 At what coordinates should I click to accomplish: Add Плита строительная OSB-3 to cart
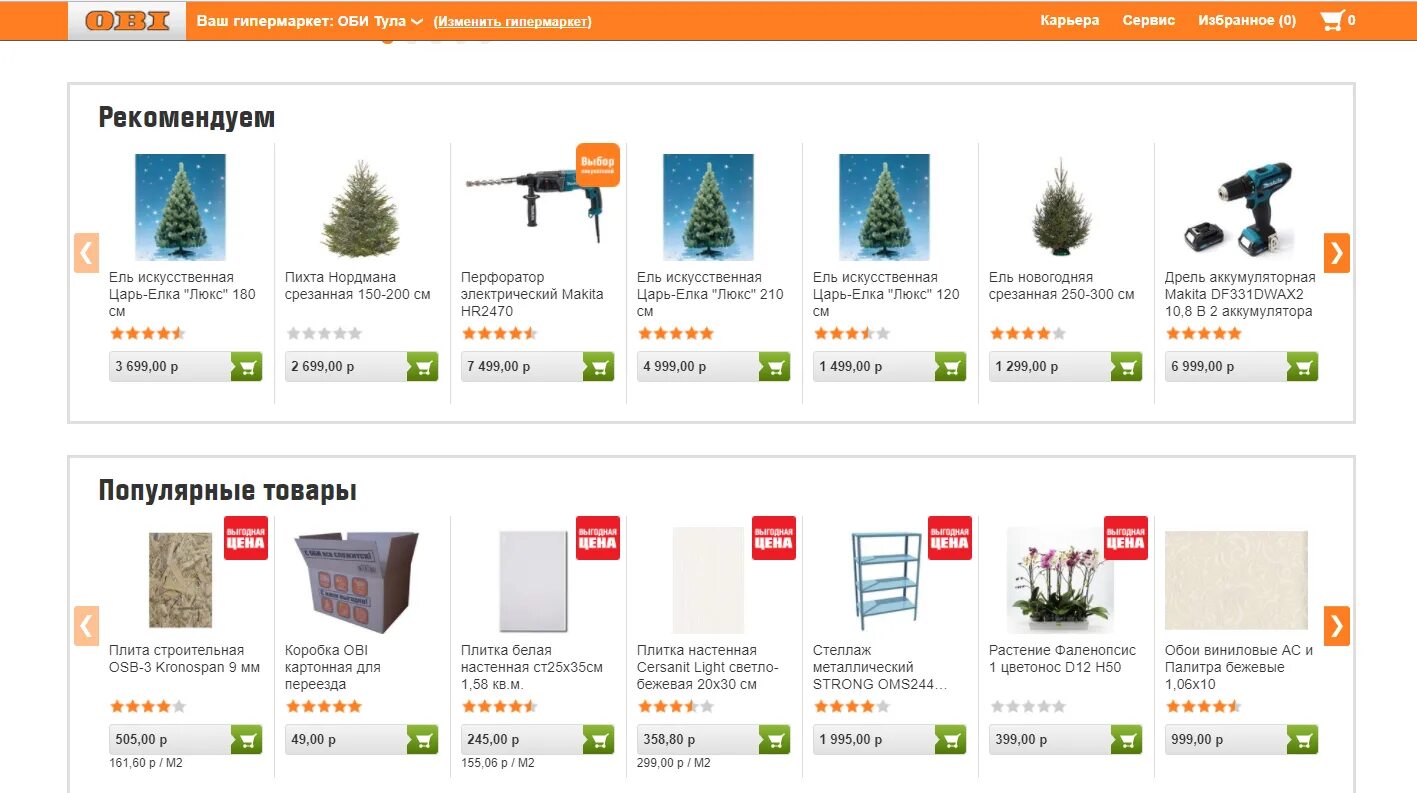(x=246, y=739)
